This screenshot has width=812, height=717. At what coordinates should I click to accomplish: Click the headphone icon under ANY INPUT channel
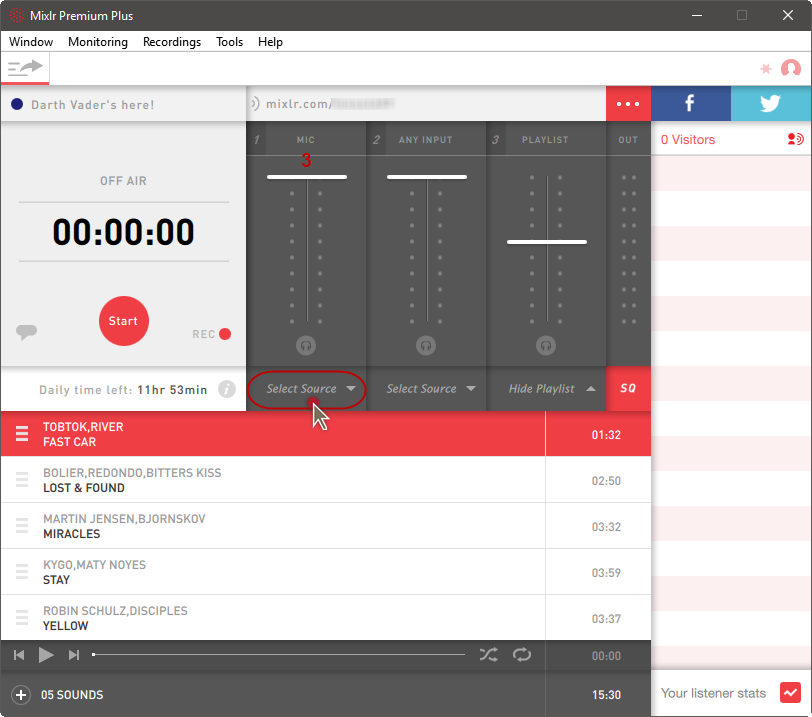point(426,345)
